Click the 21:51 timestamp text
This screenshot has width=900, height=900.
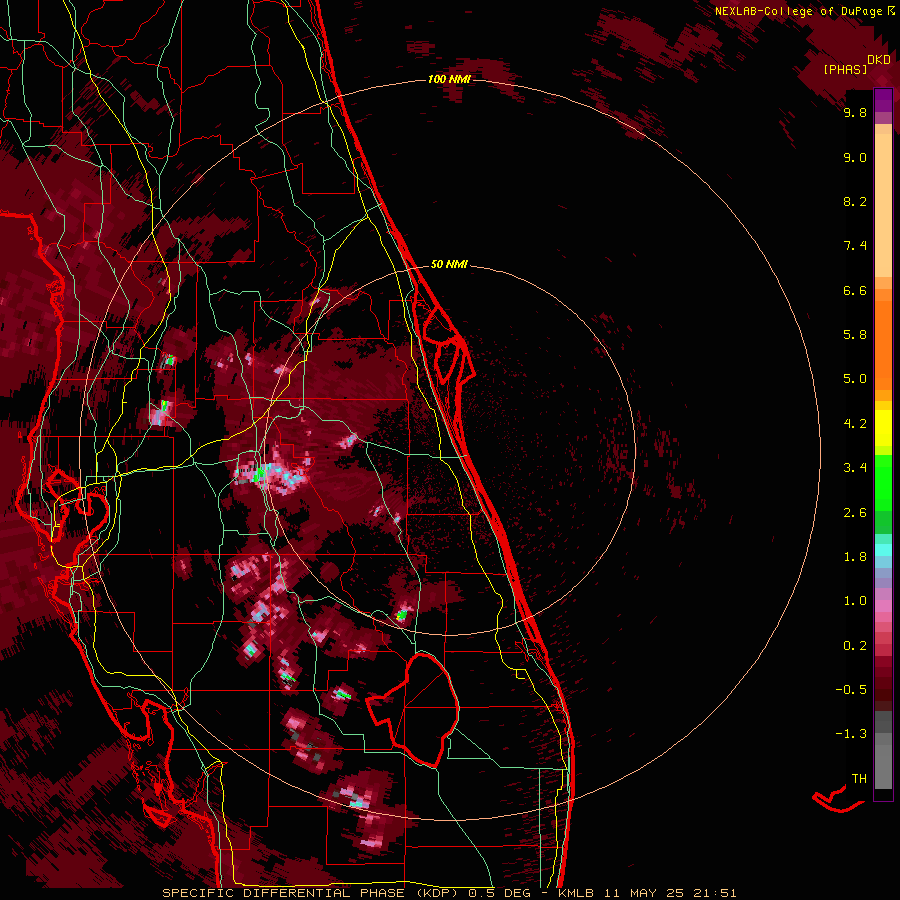[714, 893]
